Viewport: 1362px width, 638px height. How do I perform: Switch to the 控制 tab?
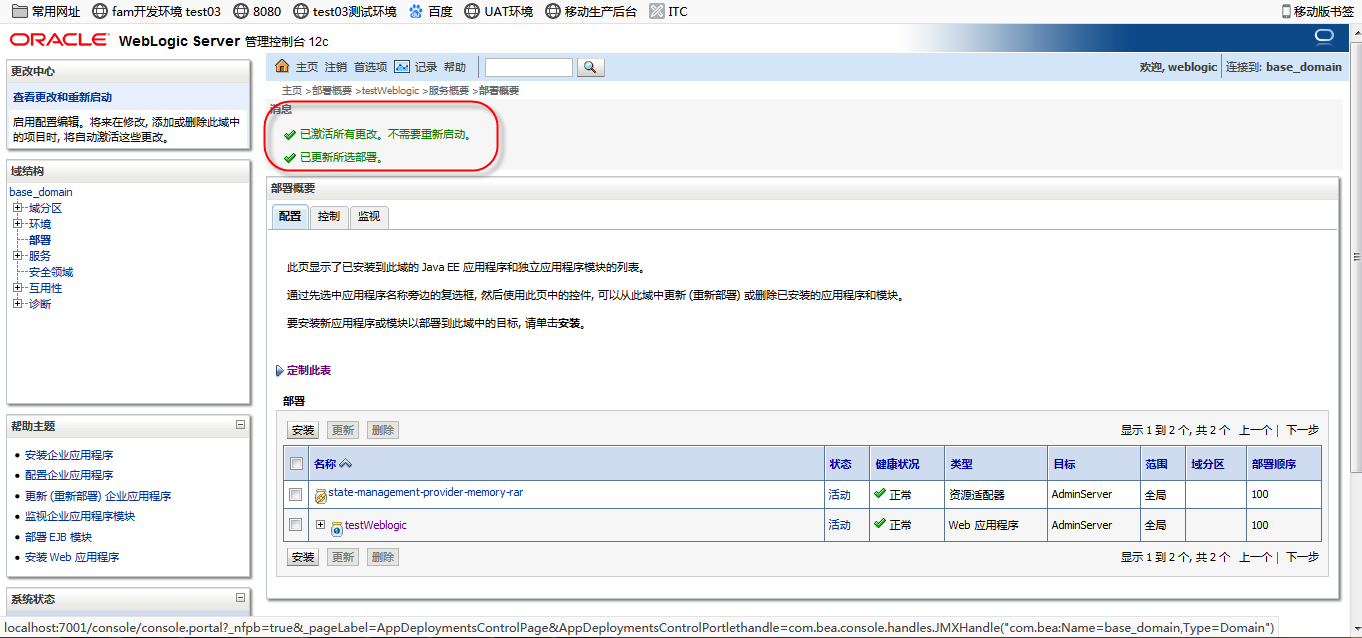[x=329, y=216]
